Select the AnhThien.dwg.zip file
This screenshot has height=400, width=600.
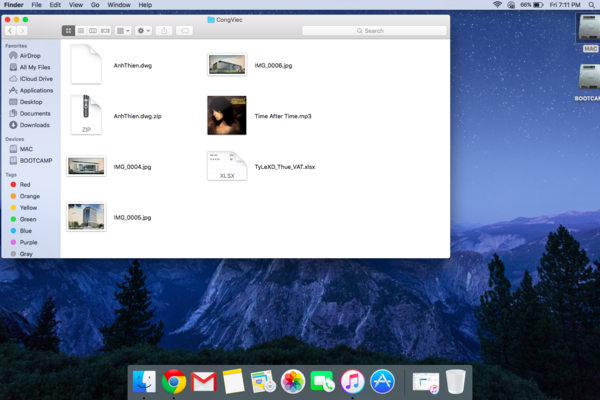[x=86, y=115]
